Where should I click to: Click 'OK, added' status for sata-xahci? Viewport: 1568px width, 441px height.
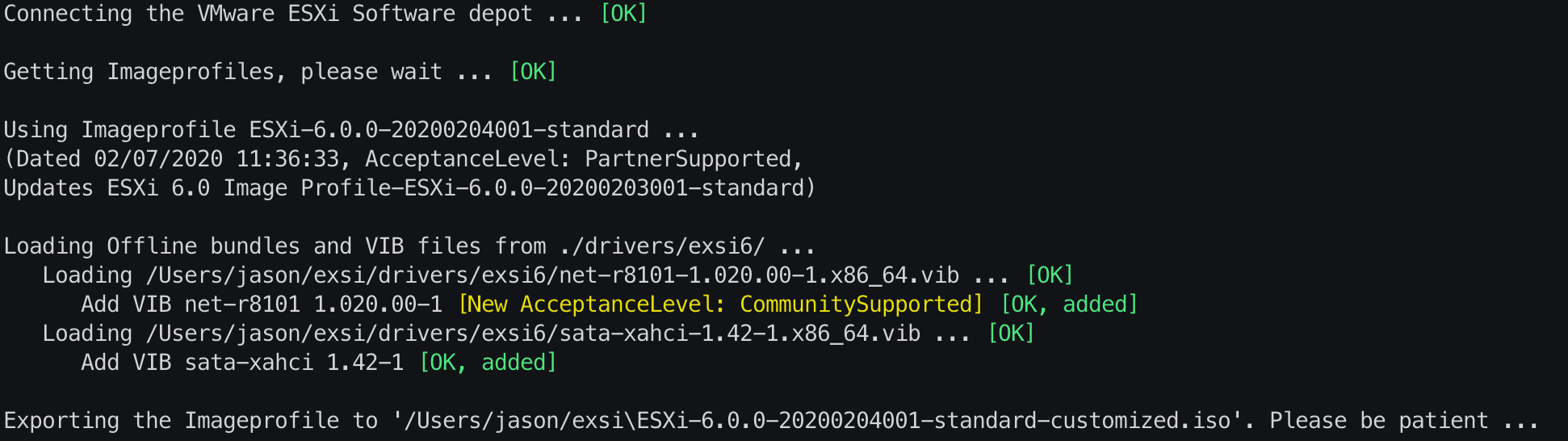coord(488,363)
